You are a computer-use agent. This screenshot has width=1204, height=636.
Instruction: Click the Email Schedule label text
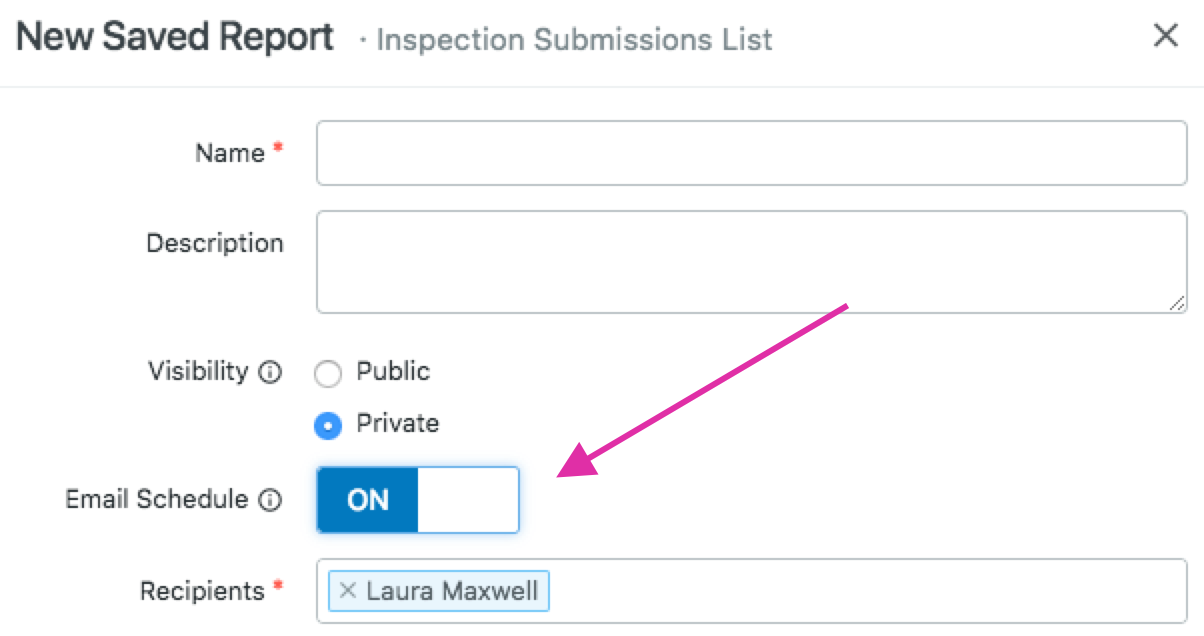coord(156,499)
